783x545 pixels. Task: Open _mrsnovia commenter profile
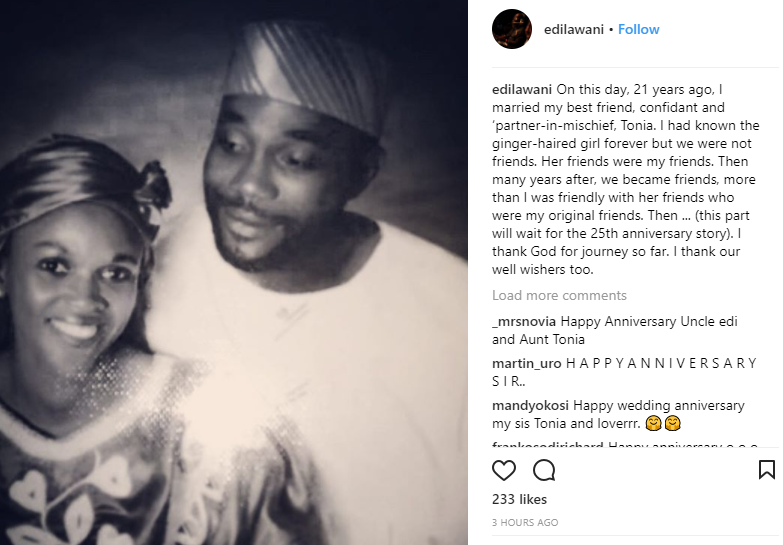click(x=524, y=322)
